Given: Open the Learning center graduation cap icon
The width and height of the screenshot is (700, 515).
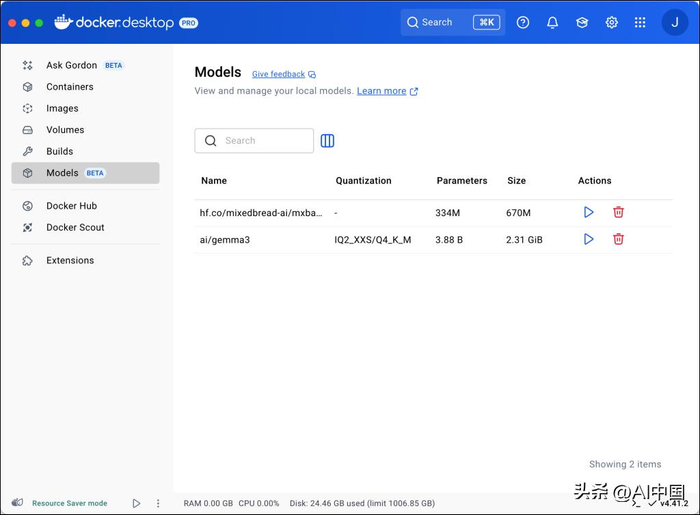Looking at the screenshot, I should point(582,22).
